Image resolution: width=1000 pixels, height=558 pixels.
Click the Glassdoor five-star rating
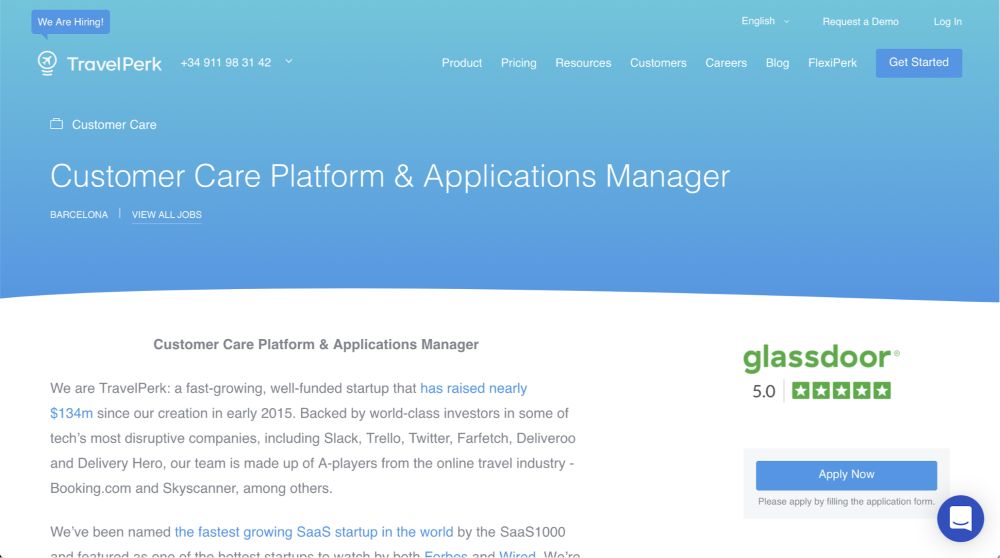[x=841, y=390]
